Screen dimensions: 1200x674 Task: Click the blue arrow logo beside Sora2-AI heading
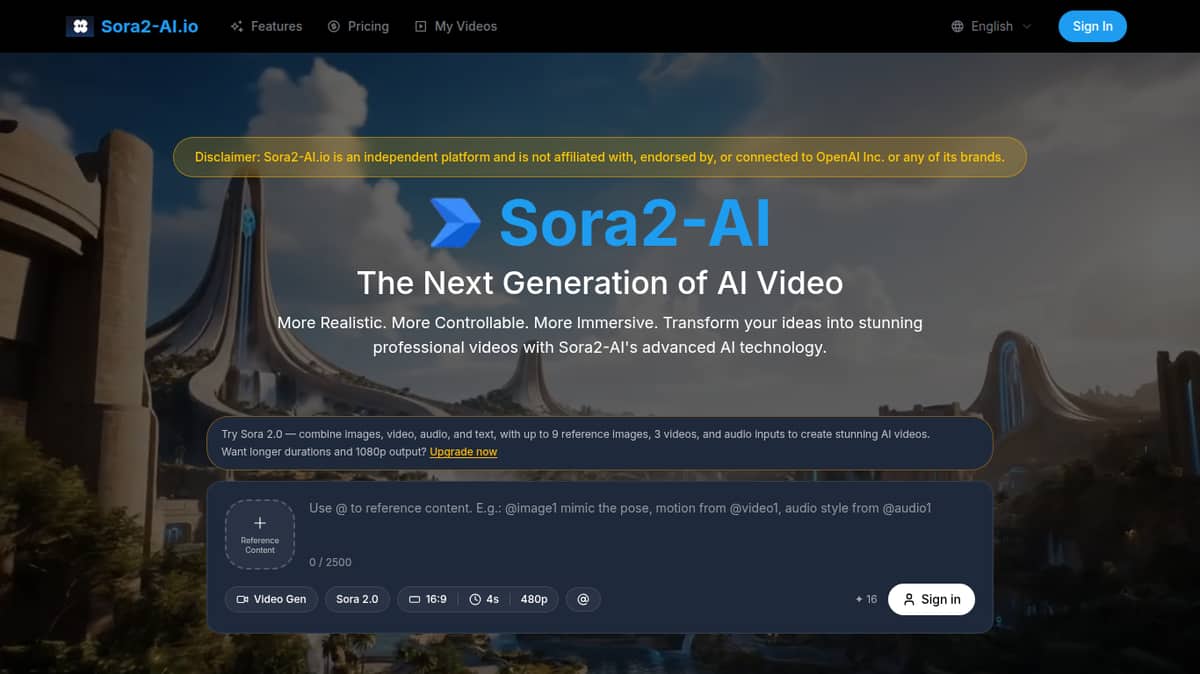click(456, 222)
